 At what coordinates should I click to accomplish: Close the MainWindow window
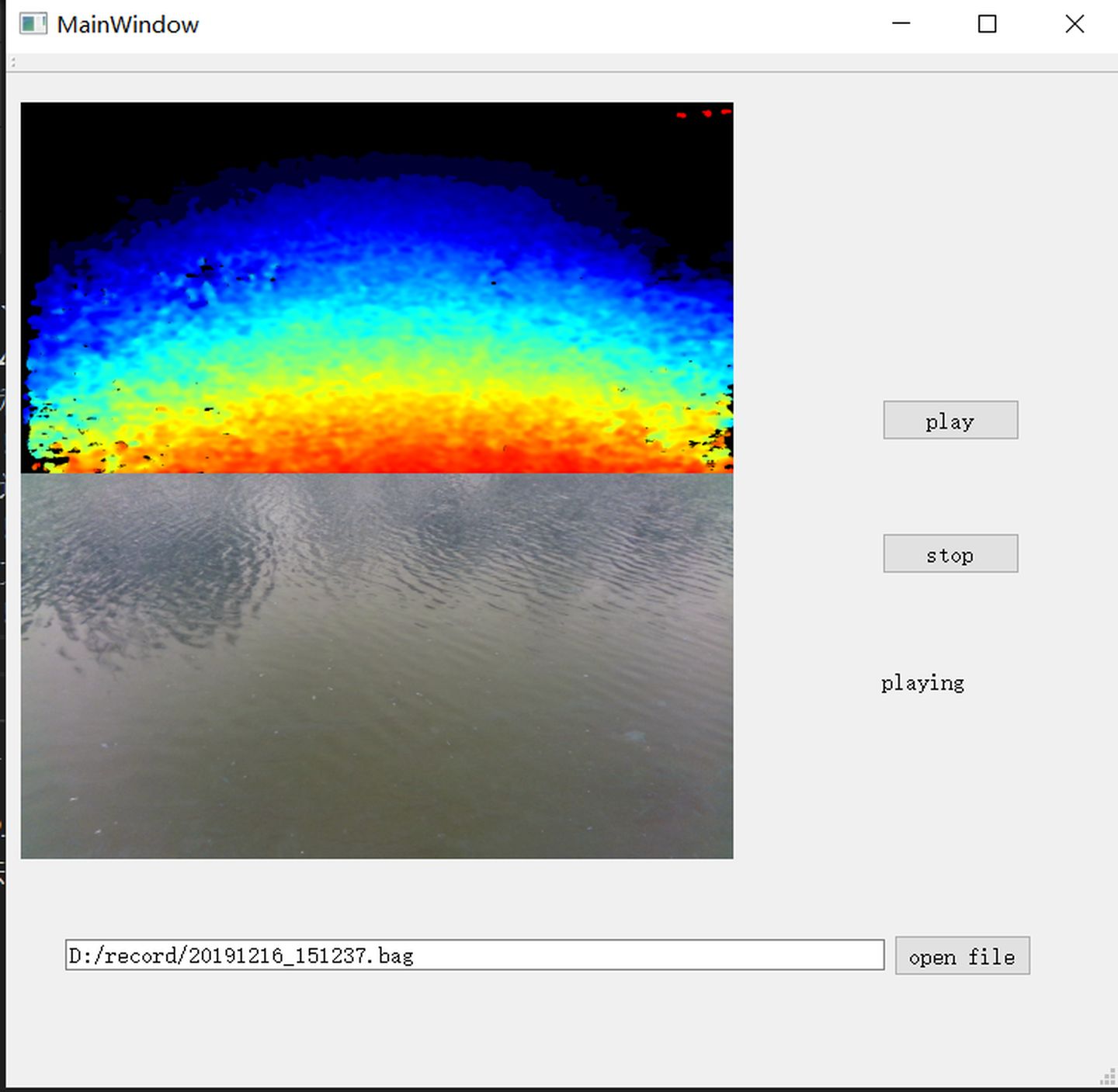pyautogui.click(x=1075, y=24)
